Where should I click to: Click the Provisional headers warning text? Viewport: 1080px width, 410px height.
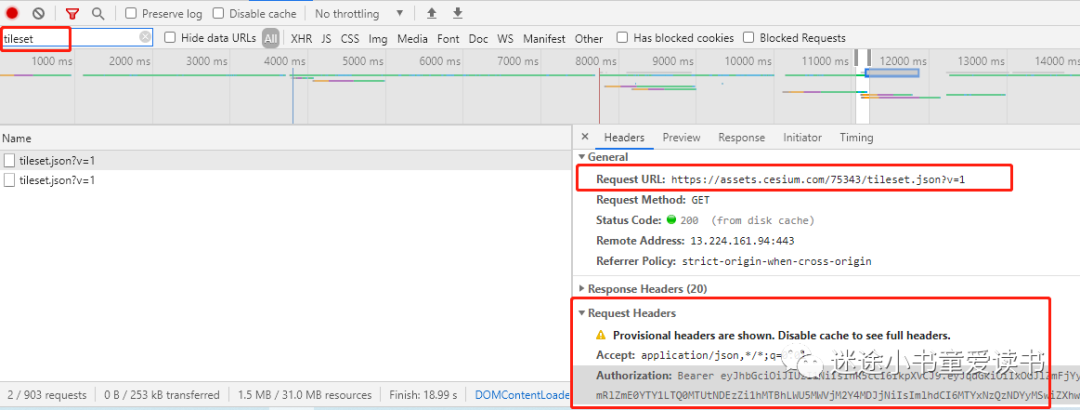coord(782,336)
